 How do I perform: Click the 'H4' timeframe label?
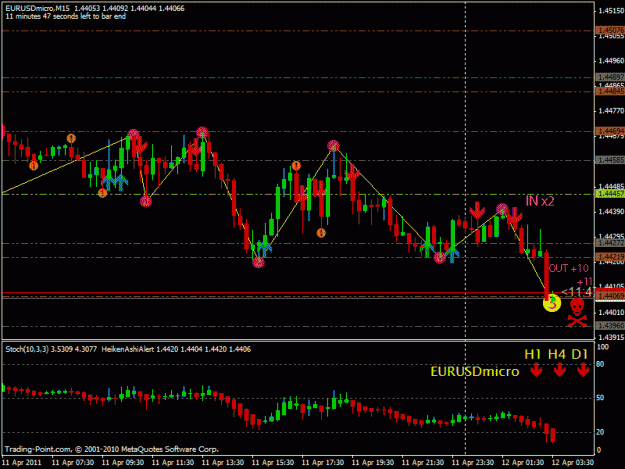coord(556,354)
